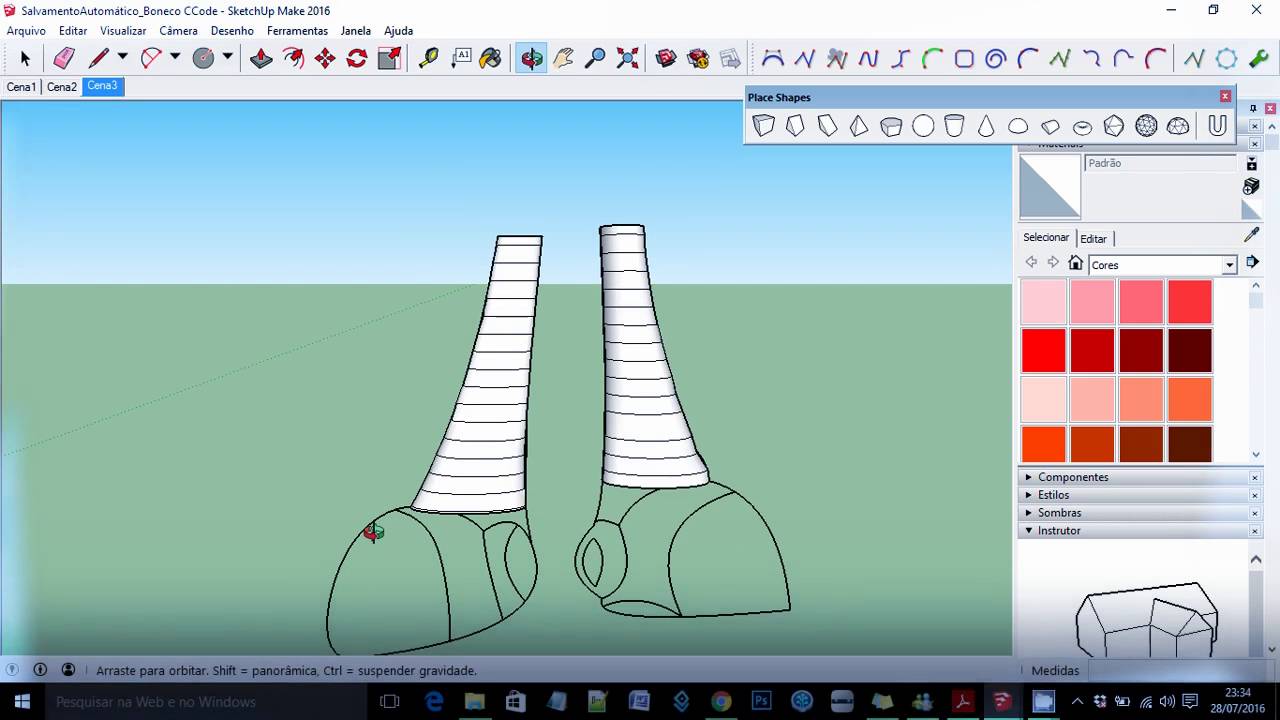Open the Extension Warehouse icon
Screen dimensions: 1280x720
698,58
